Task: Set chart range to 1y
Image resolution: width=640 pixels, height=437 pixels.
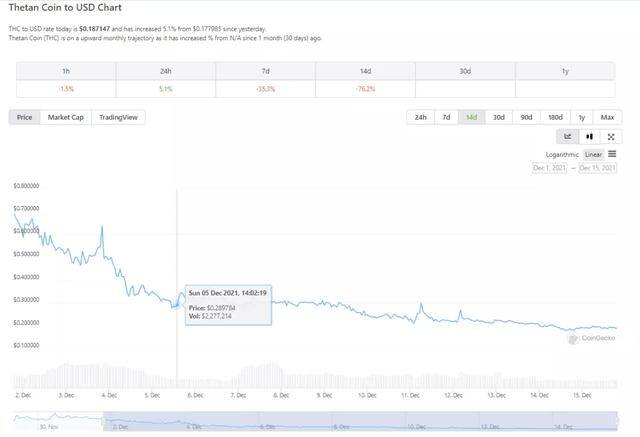Action: point(582,117)
